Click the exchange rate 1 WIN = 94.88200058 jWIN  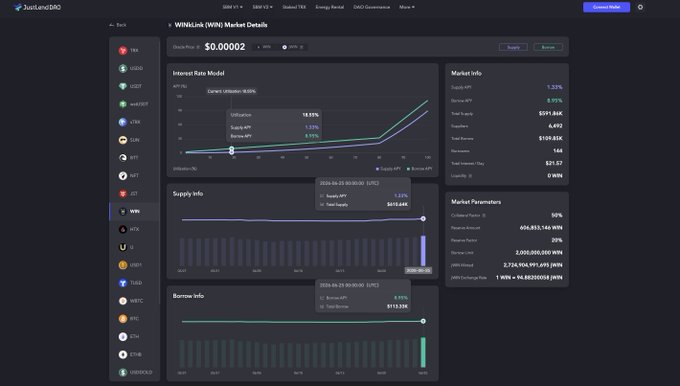coord(529,278)
